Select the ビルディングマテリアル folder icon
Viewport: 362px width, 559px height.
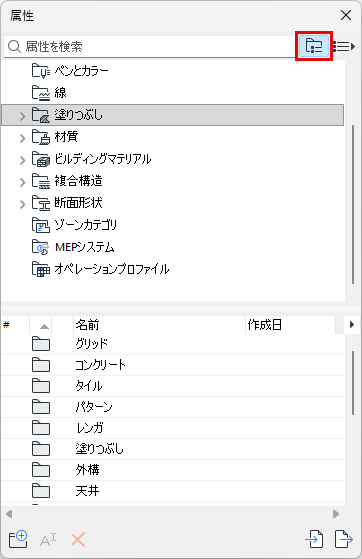click(x=41, y=159)
